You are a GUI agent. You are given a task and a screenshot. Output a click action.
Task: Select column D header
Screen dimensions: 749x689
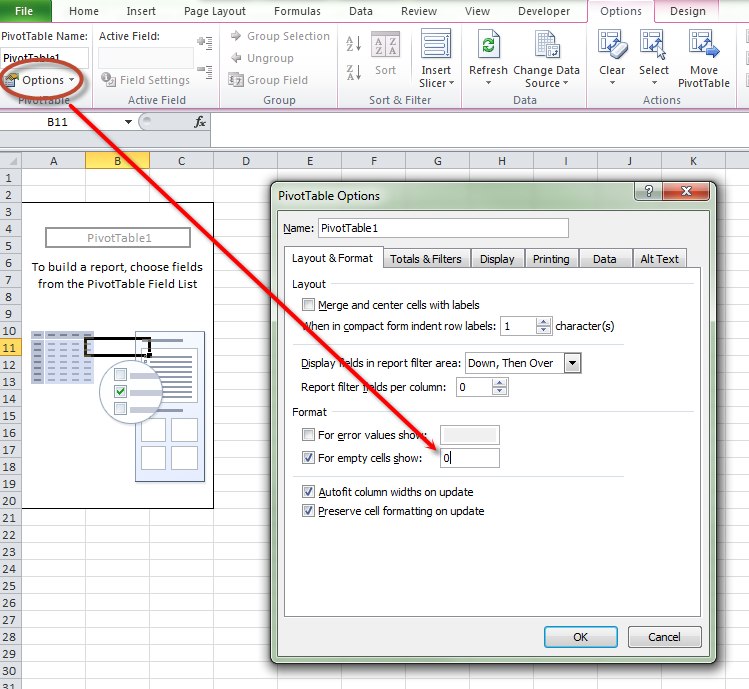(x=246, y=161)
